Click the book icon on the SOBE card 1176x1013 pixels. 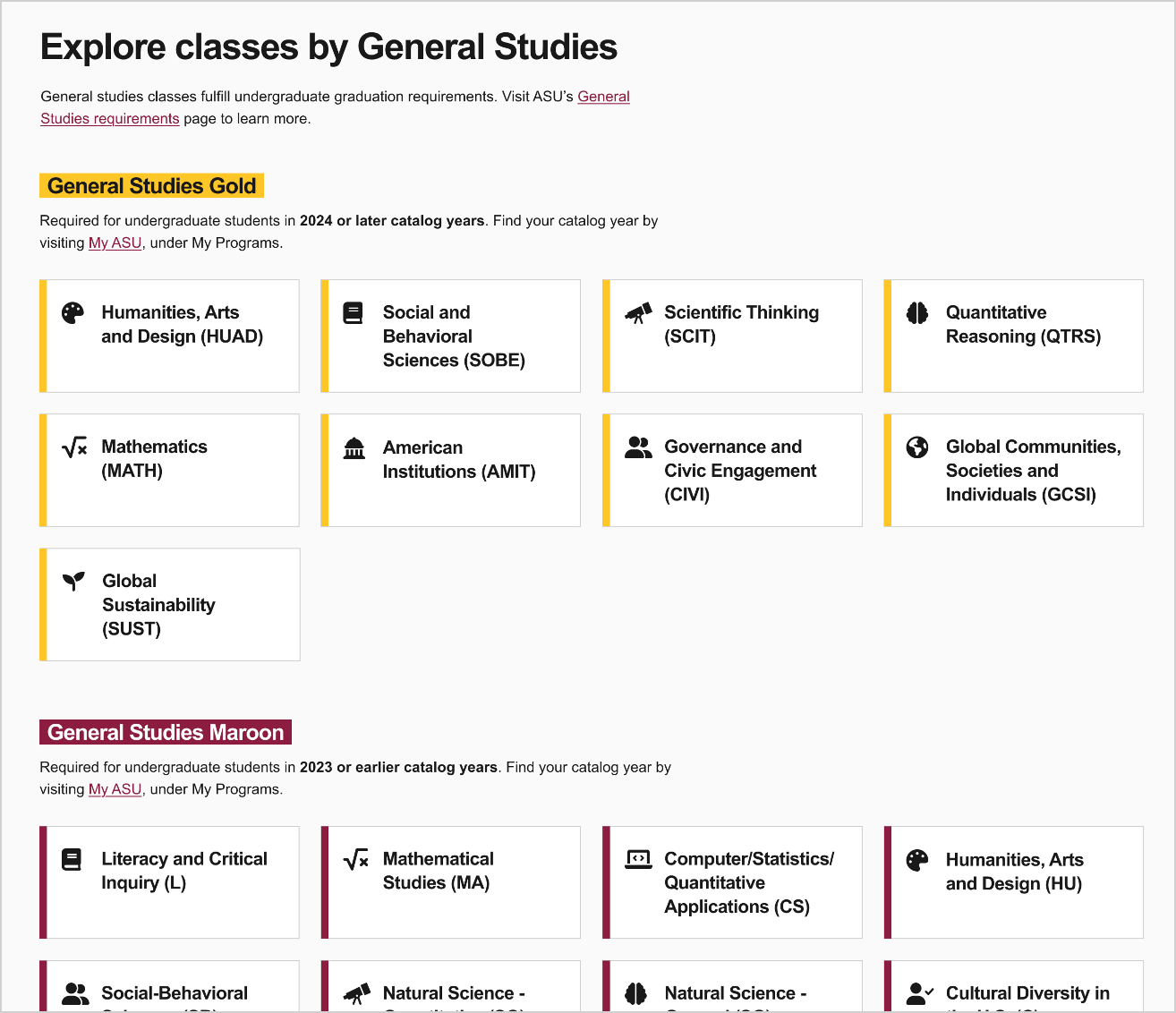(354, 312)
